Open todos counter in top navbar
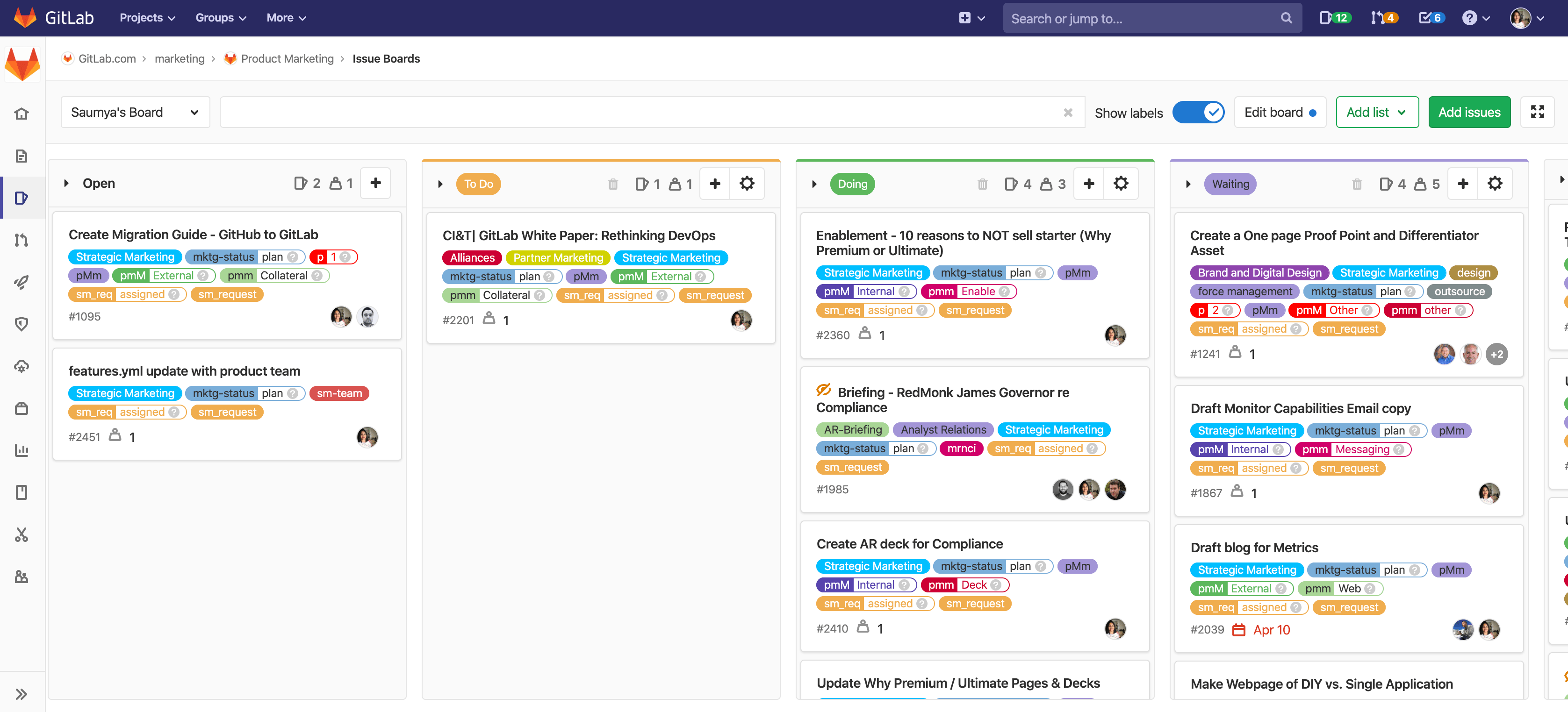 pos(1431,18)
